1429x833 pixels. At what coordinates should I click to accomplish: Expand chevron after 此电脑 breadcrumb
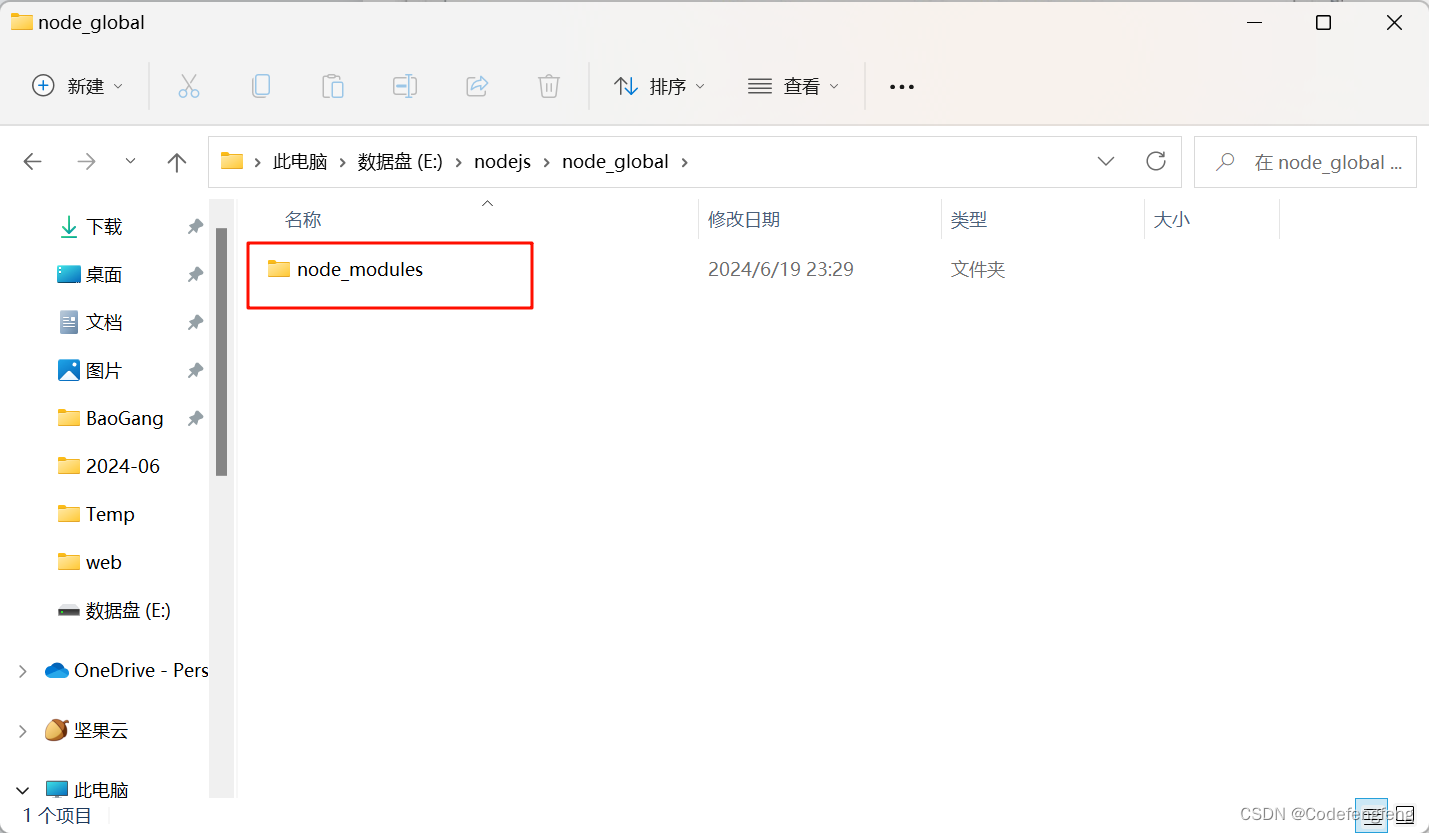coord(342,162)
